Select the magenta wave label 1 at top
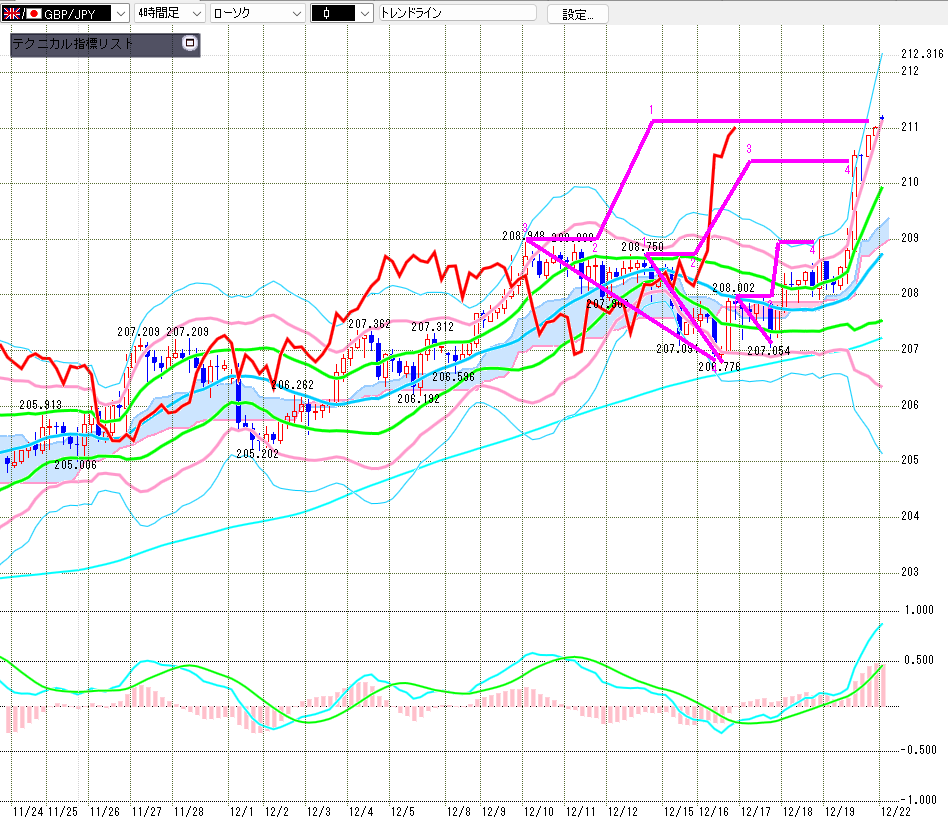948x821 pixels. pos(650,109)
